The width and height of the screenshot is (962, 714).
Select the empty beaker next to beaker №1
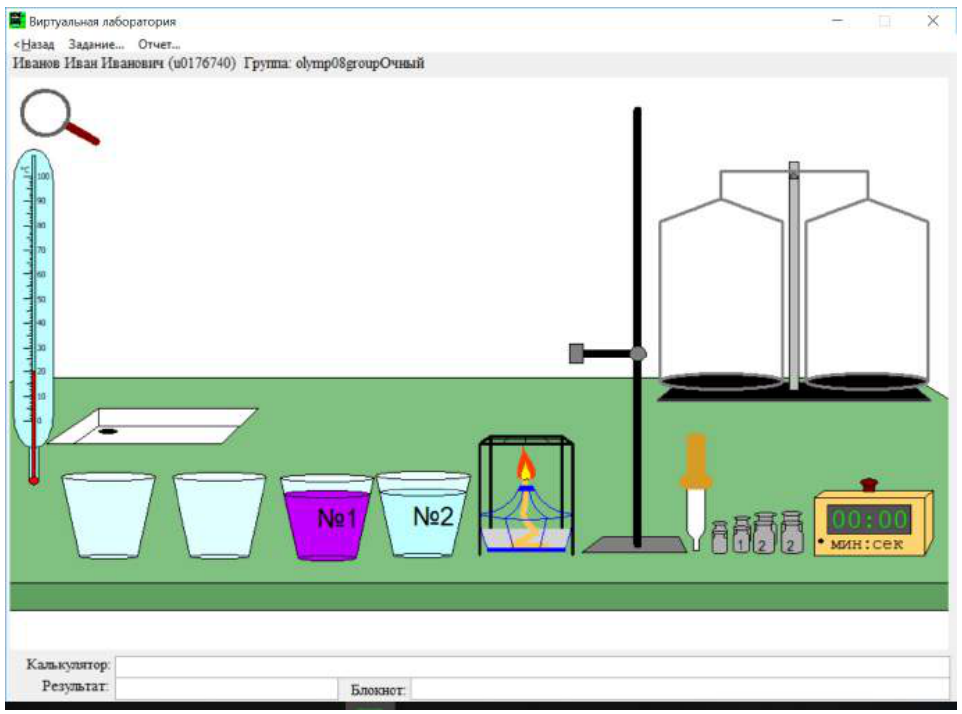[x=219, y=515]
